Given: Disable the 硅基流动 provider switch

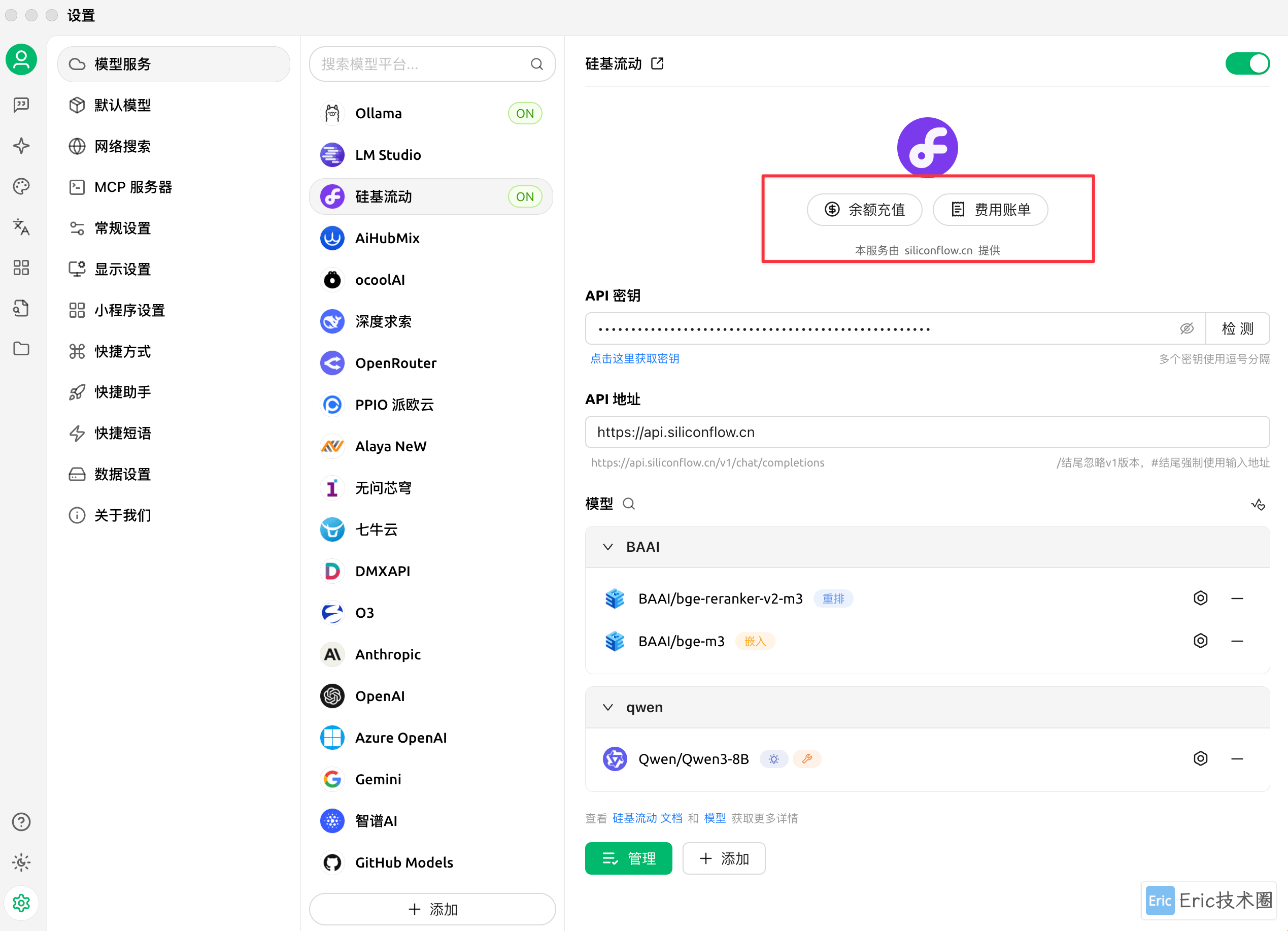Looking at the screenshot, I should click(x=1247, y=63).
